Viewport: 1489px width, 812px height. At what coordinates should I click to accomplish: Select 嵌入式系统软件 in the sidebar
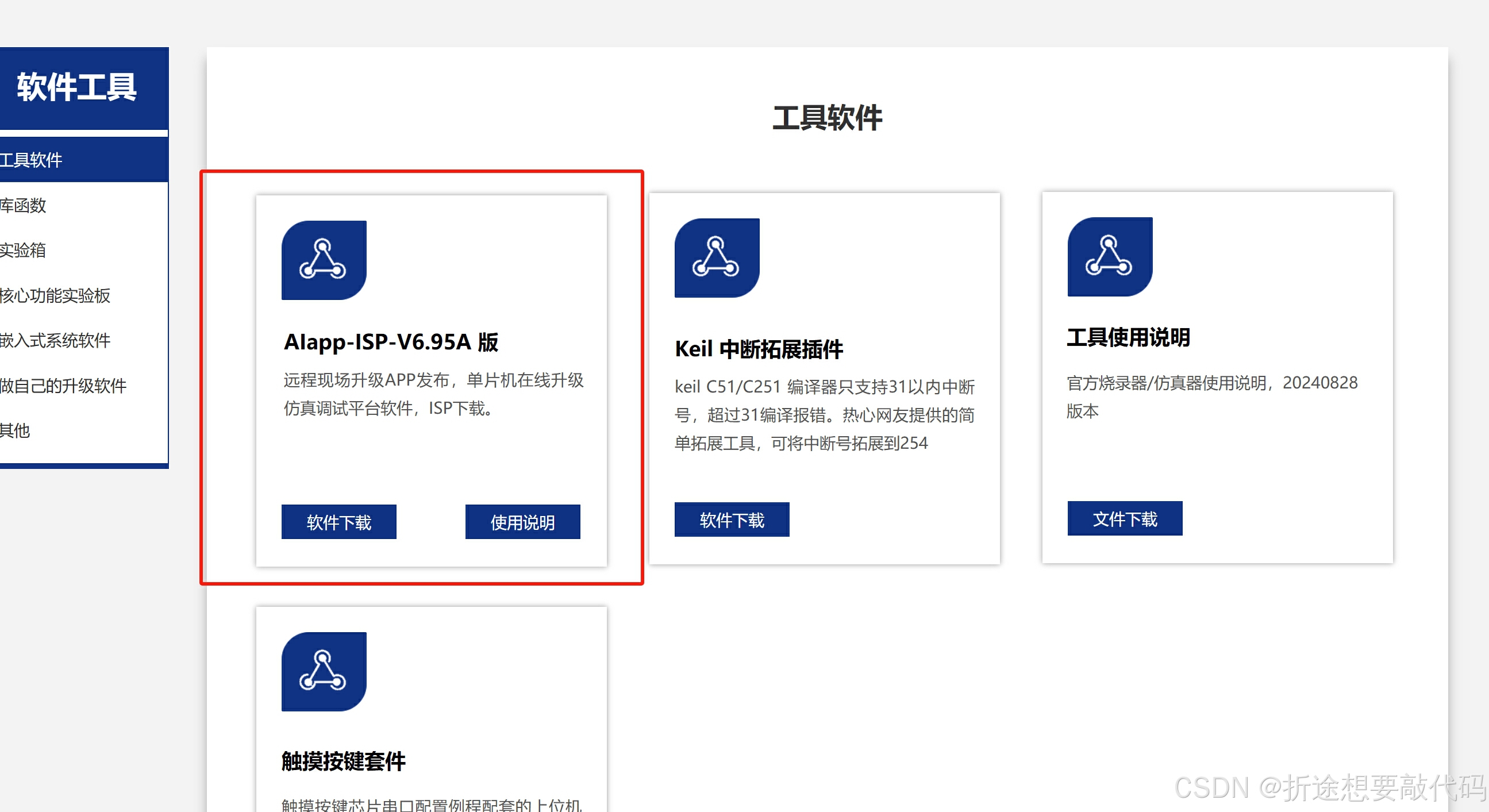55,340
